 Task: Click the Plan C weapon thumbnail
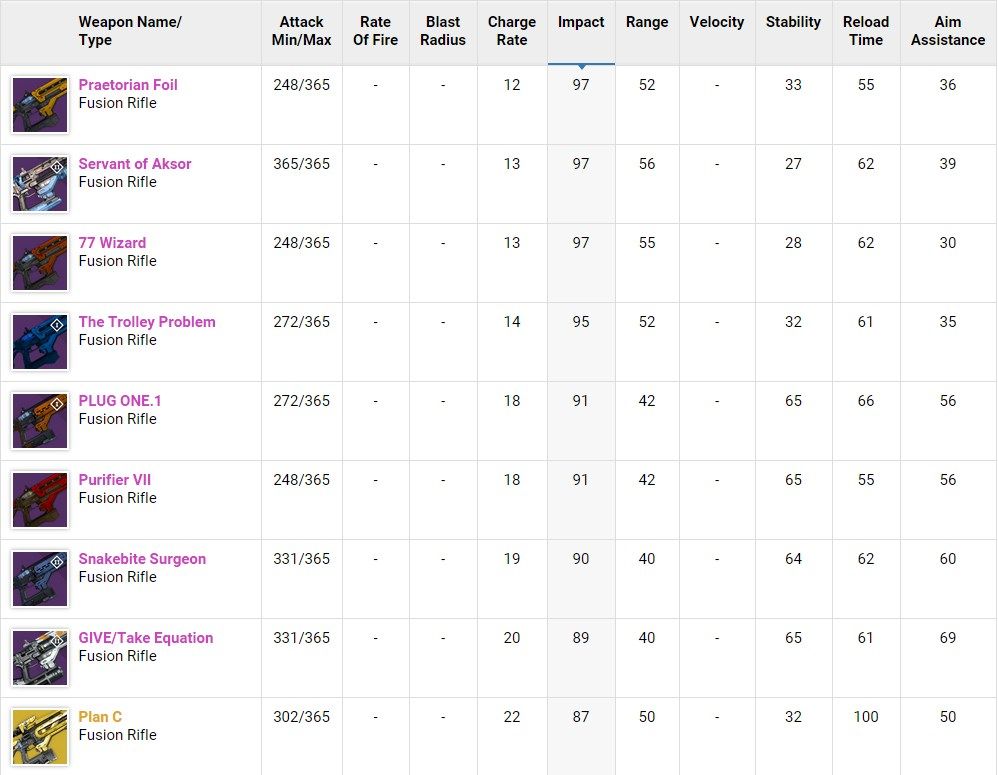(x=40, y=737)
